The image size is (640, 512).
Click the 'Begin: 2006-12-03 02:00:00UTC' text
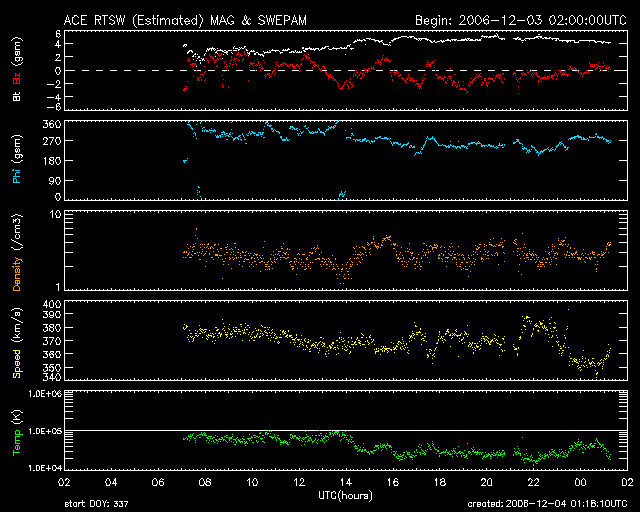[521, 20]
